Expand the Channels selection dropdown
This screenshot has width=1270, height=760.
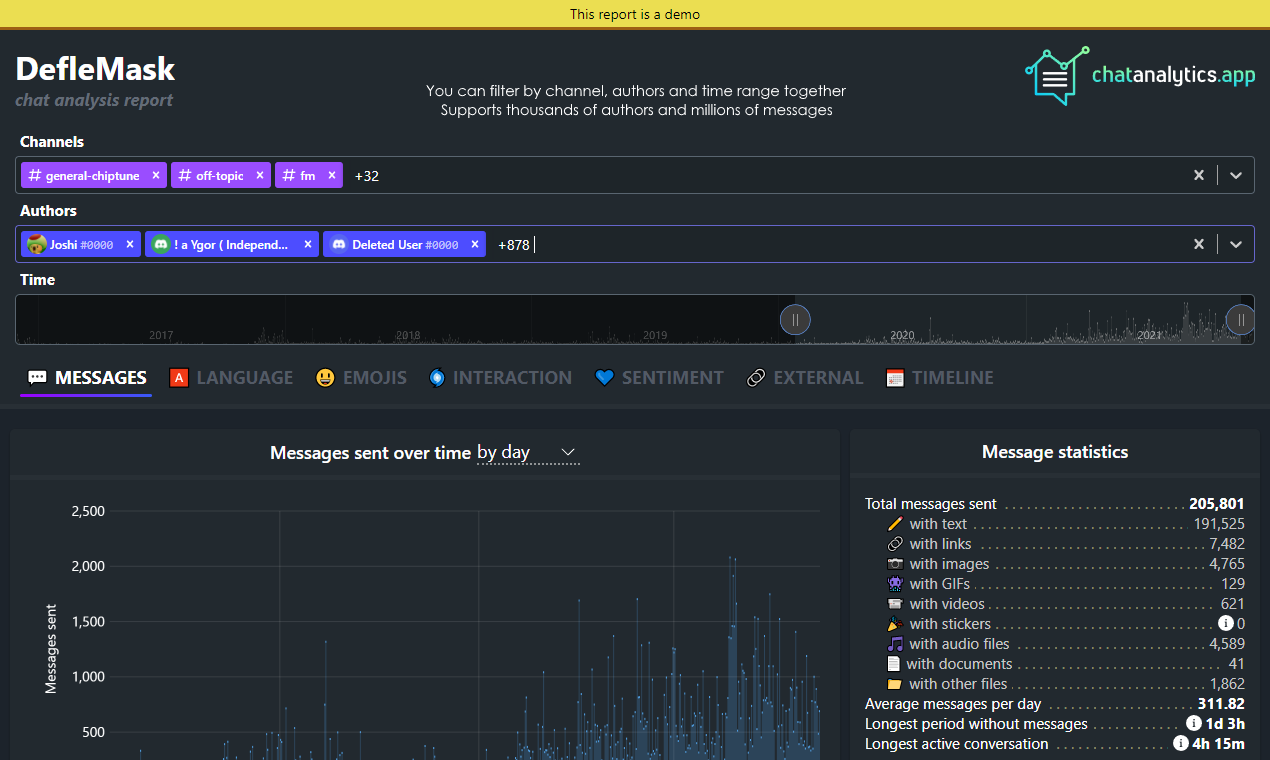pos(1236,174)
